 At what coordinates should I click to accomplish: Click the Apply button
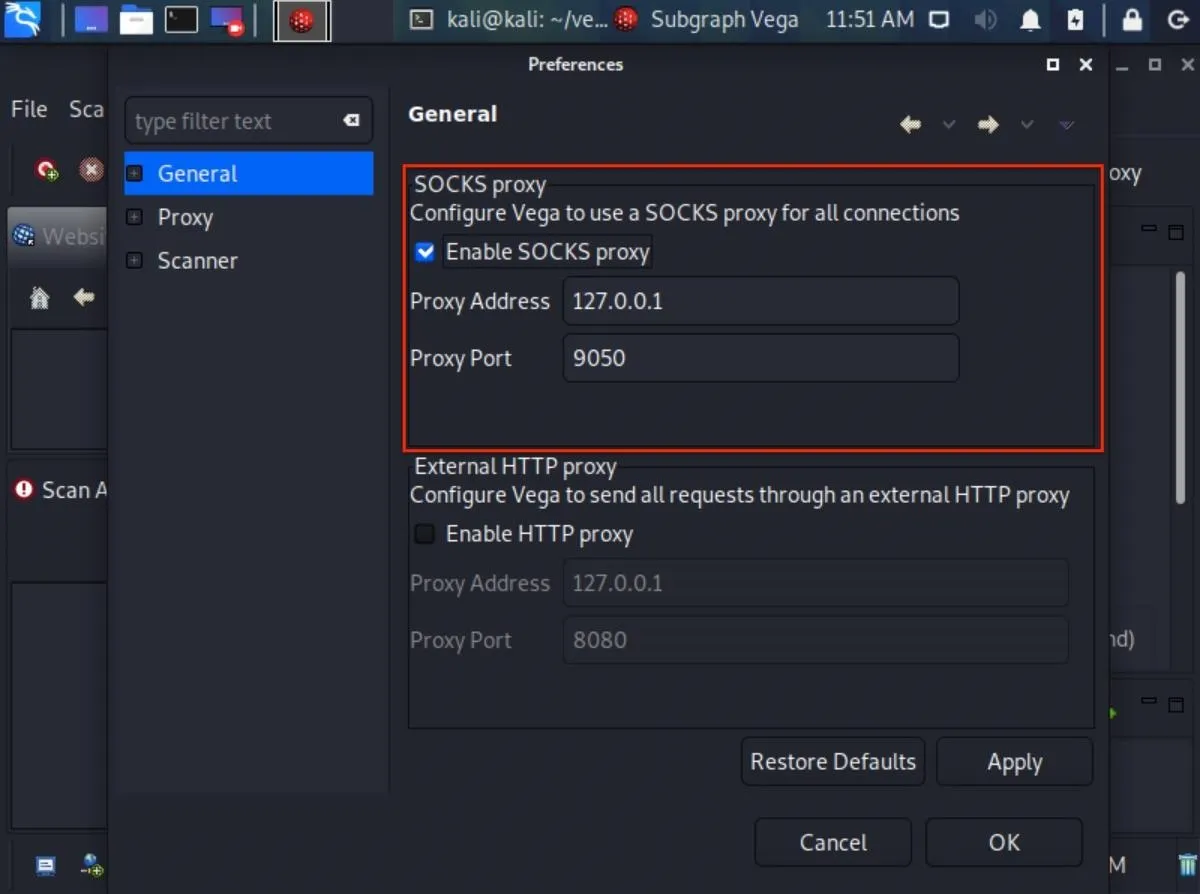[1015, 762]
